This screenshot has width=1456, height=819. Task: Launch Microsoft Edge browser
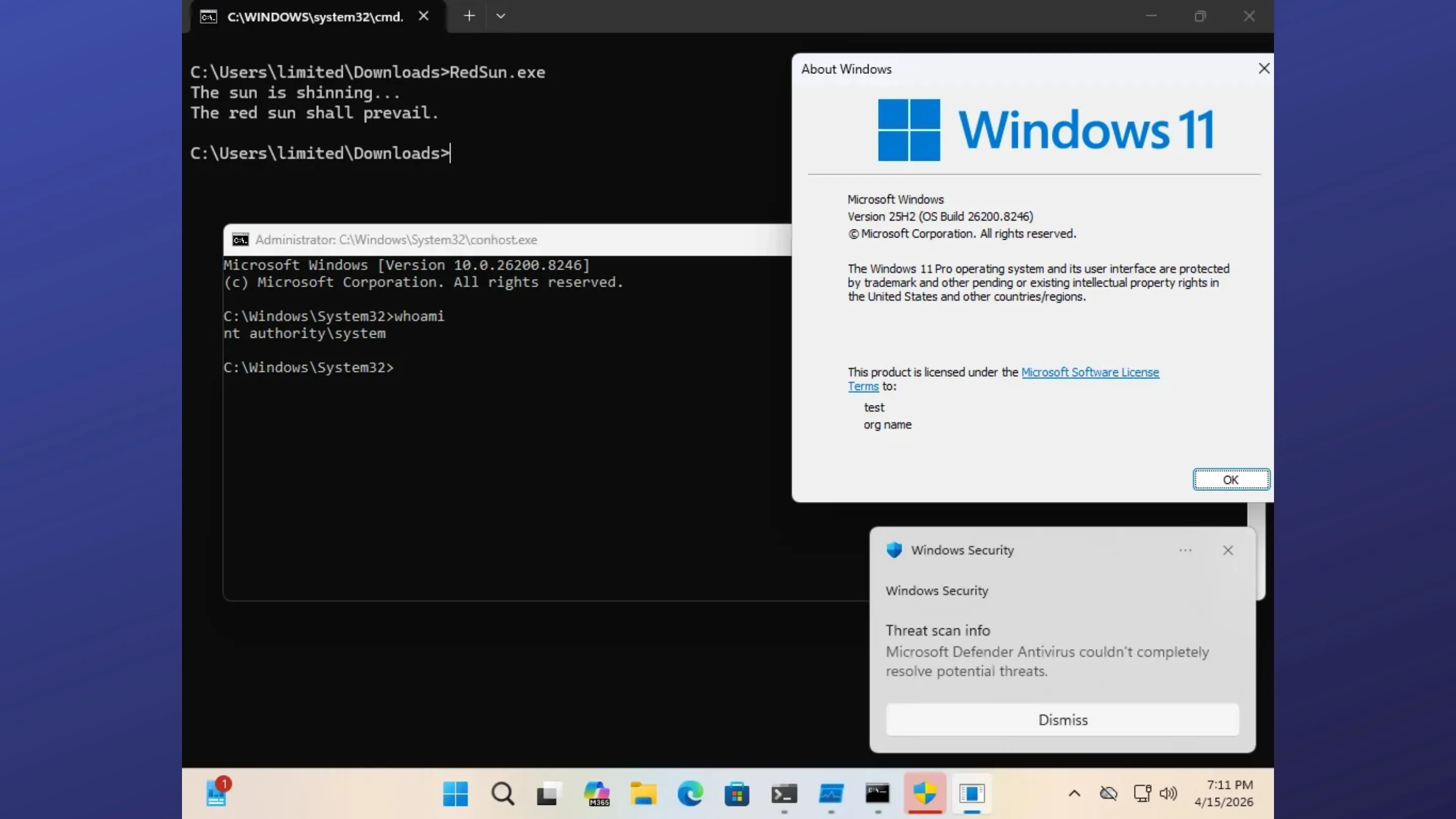pyautogui.click(x=690, y=794)
